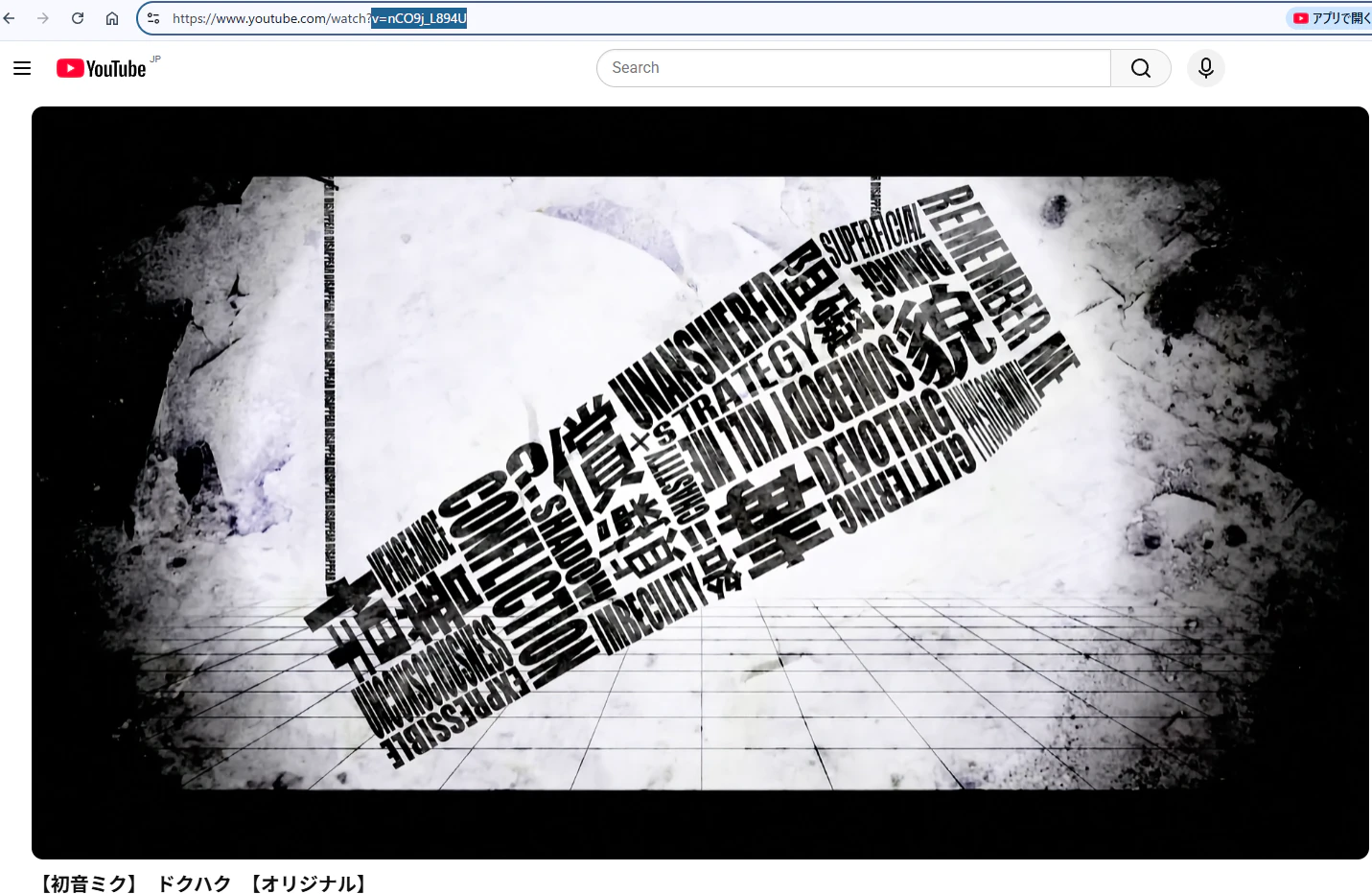Go forward in browser history
The width and height of the screenshot is (1372, 894).
43,18
